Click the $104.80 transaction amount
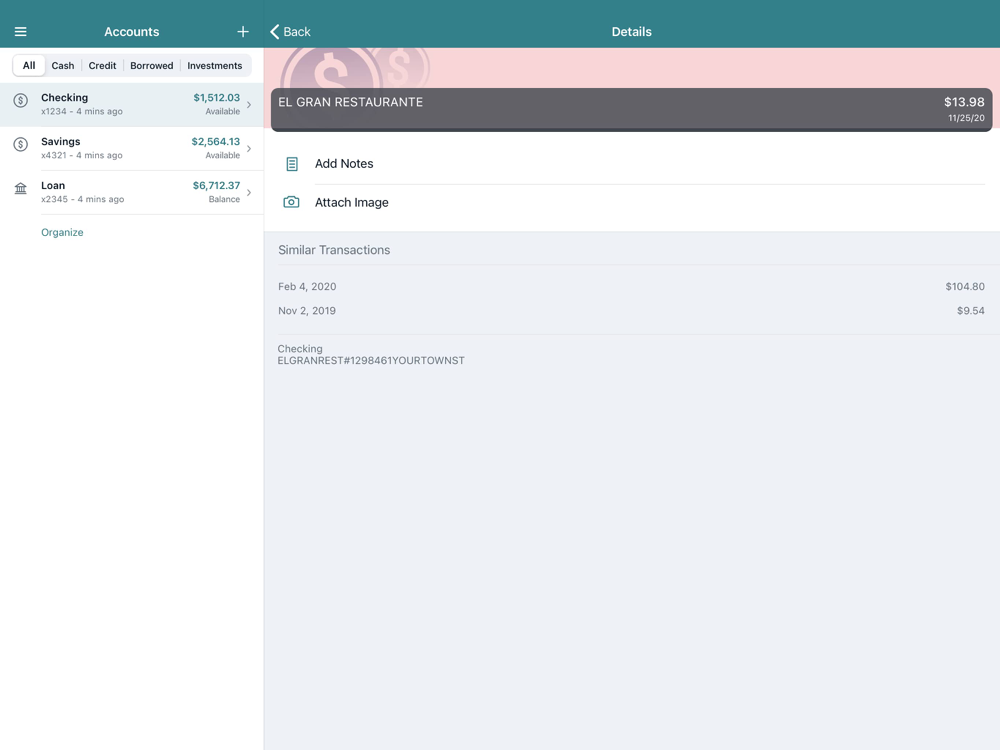1000x750 pixels. click(x=965, y=286)
